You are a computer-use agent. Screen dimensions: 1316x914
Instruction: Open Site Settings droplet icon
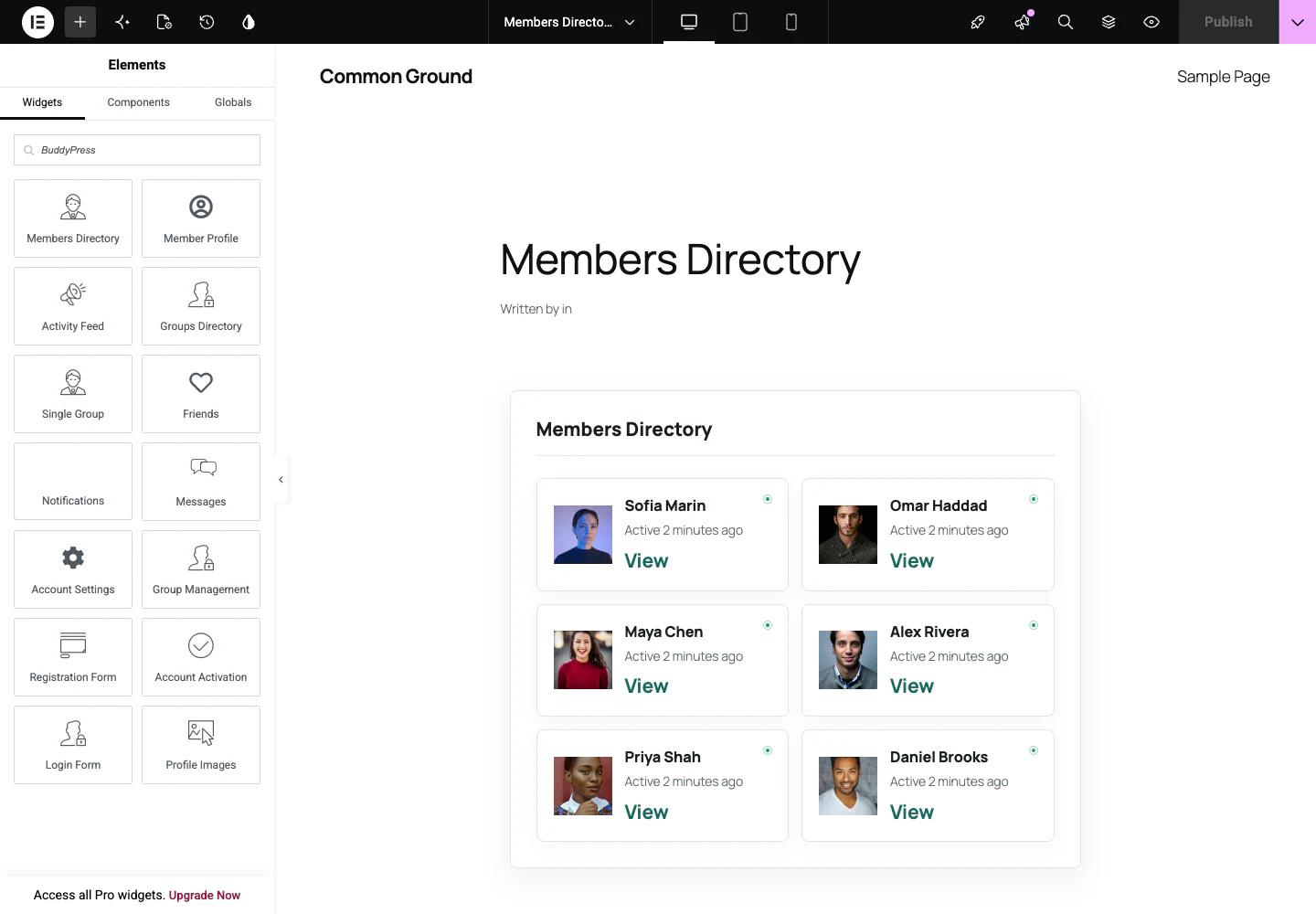[249, 22]
